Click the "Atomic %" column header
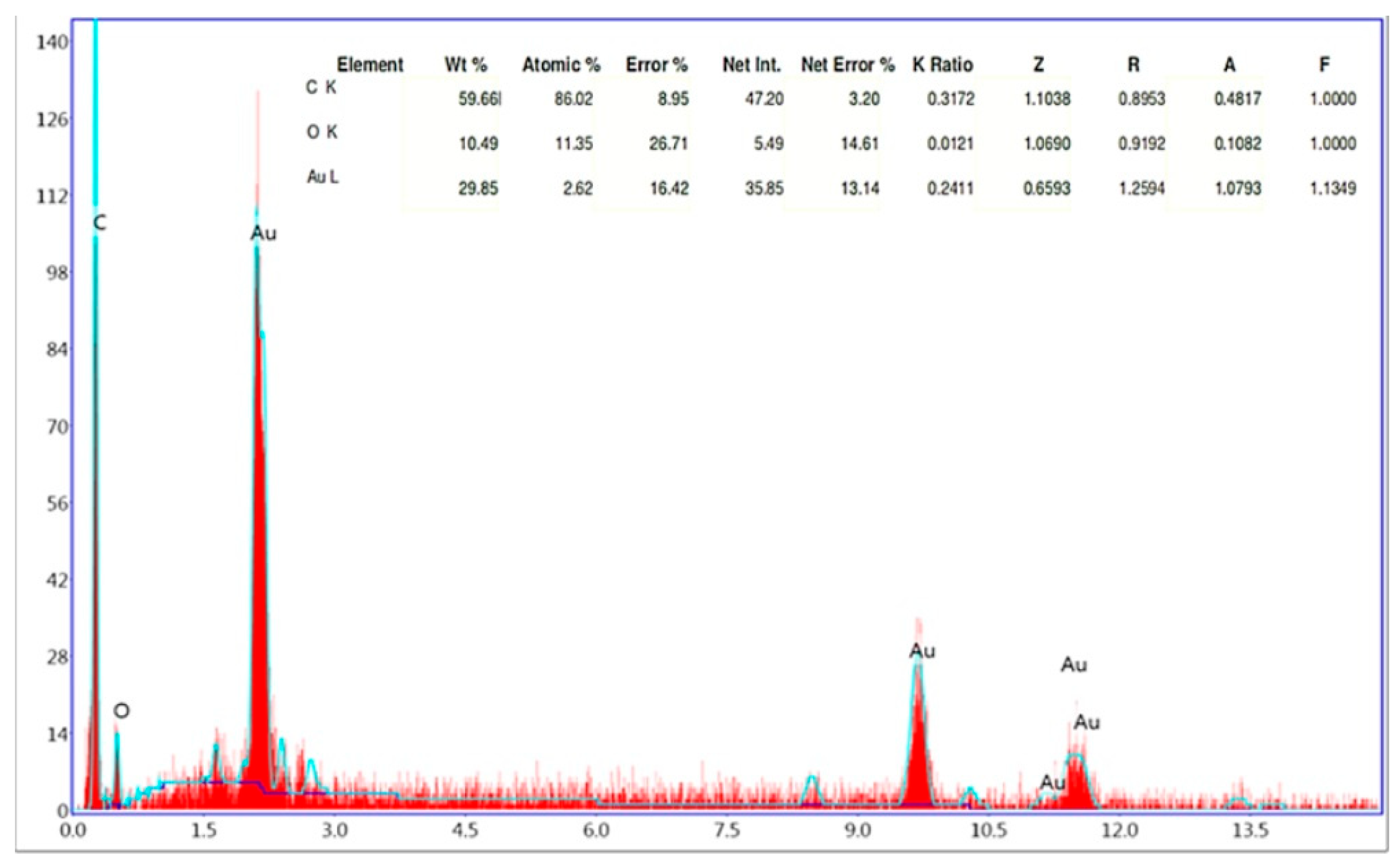The height and width of the screenshot is (862, 1400). point(561,65)
